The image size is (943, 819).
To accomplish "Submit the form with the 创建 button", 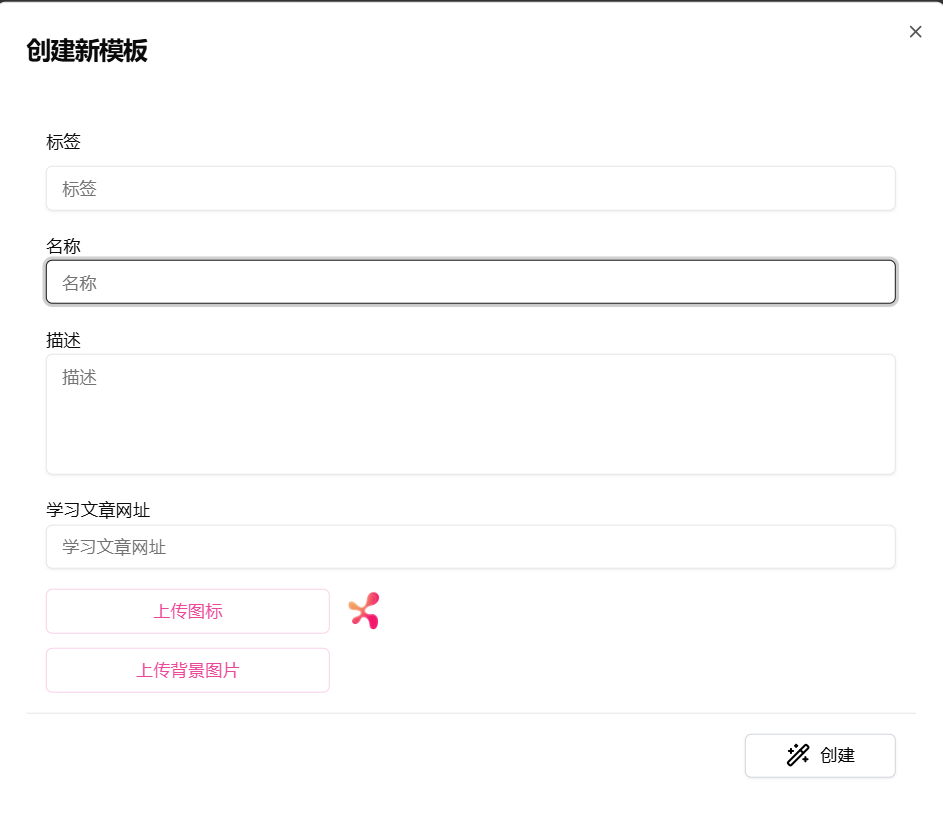I will (x=820, y=755).
